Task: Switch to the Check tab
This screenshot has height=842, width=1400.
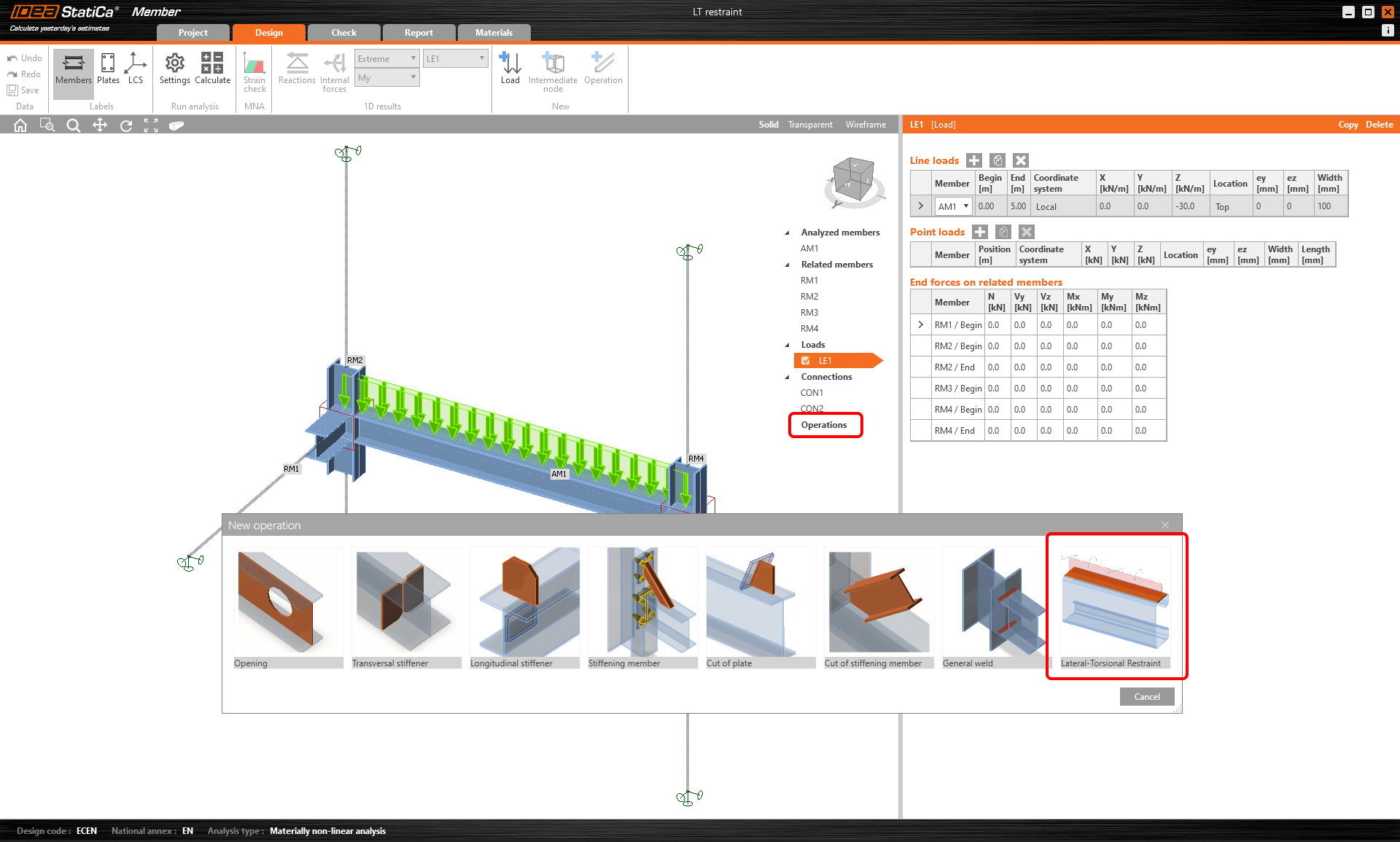Action: coord(343,32)
